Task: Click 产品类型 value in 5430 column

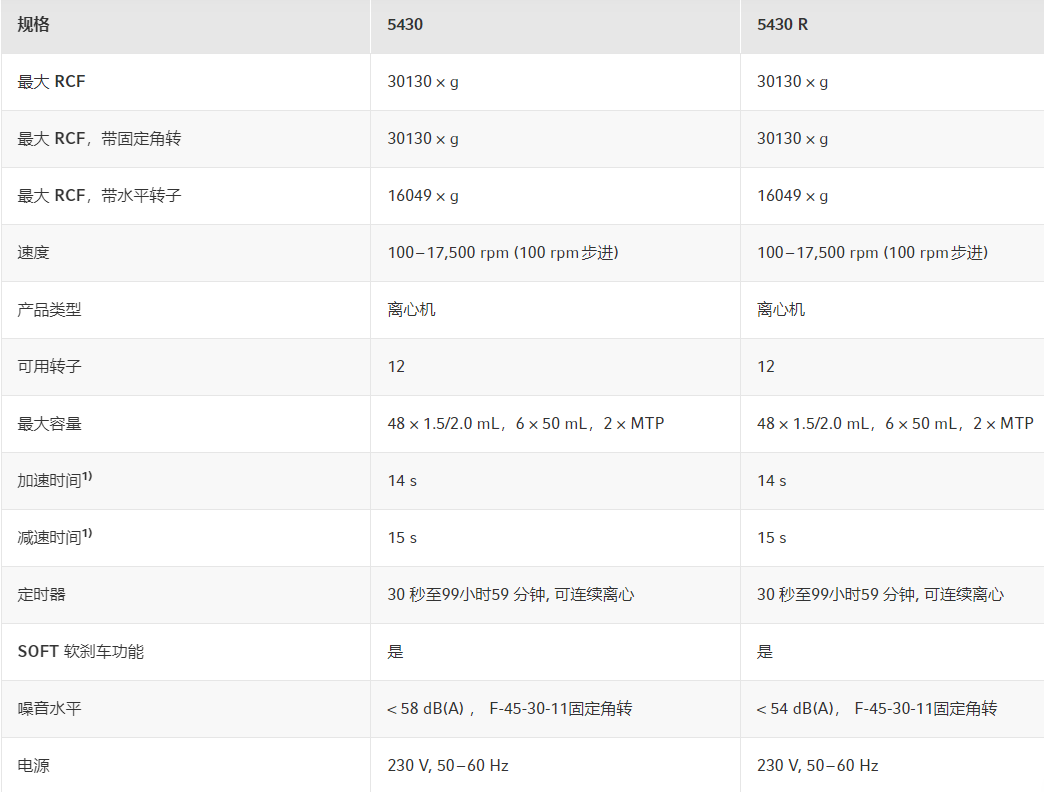Action: [411, 310]
